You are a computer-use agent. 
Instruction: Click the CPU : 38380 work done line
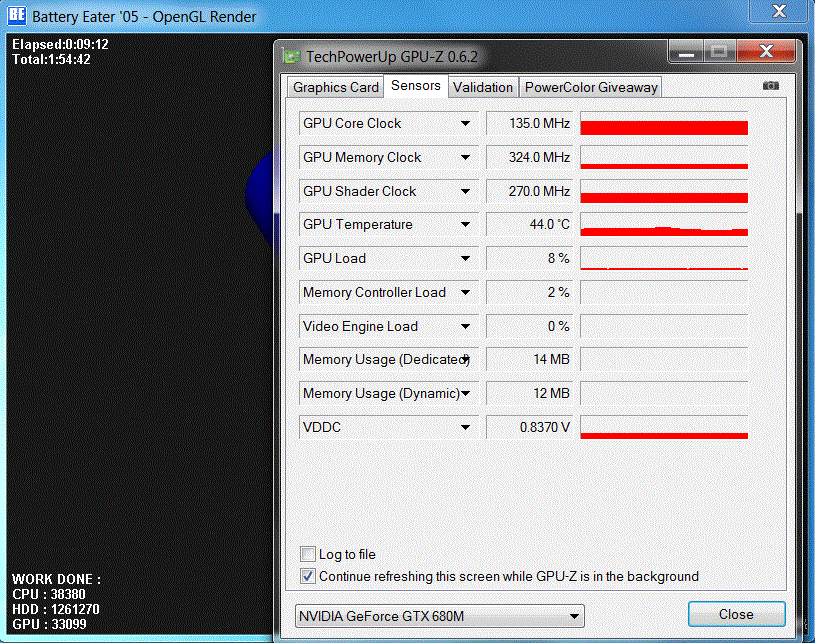coord(48,594)
